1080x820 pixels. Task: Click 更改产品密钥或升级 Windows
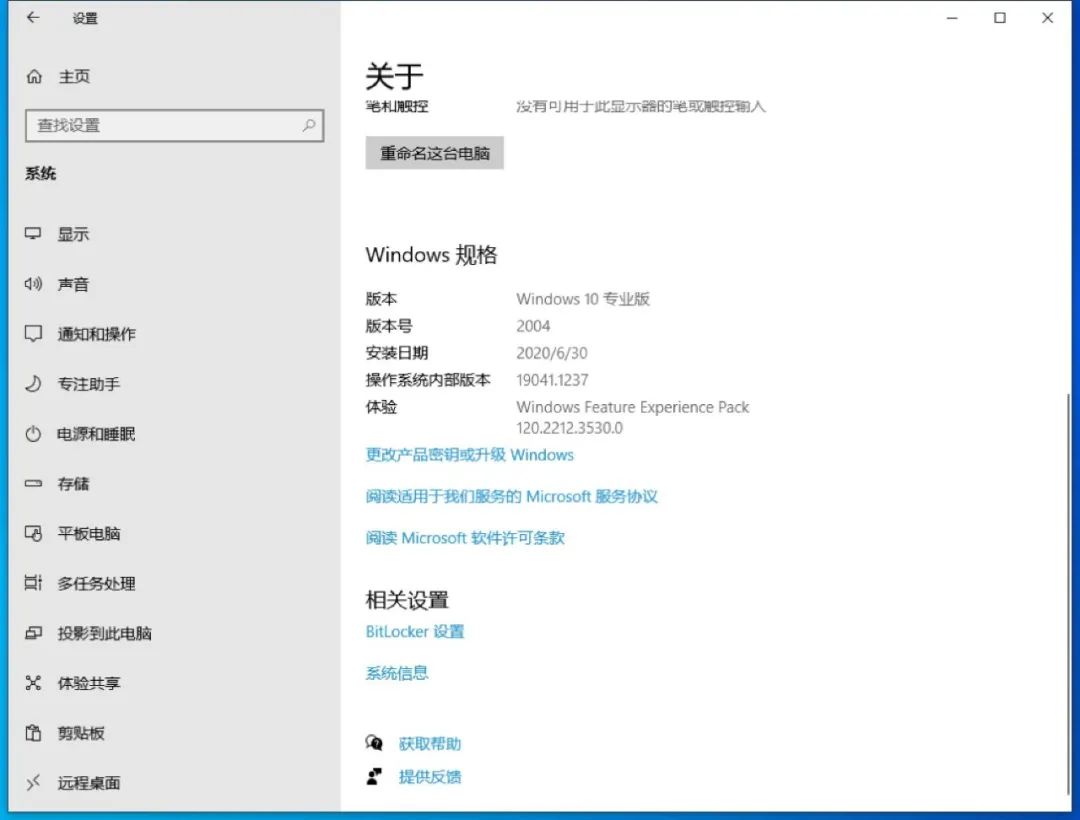click(x=468, y=455)
